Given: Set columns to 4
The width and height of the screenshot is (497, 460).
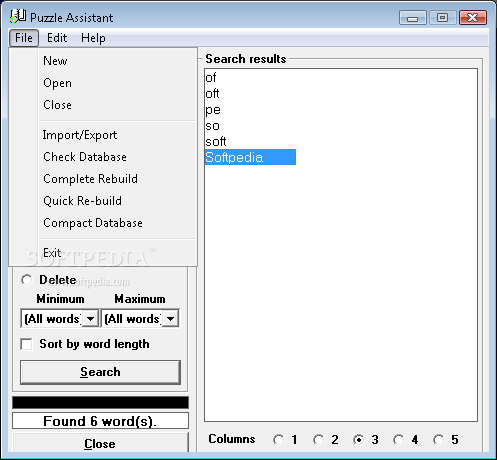Looking at the screenshot, I should (x=399, y=440).
